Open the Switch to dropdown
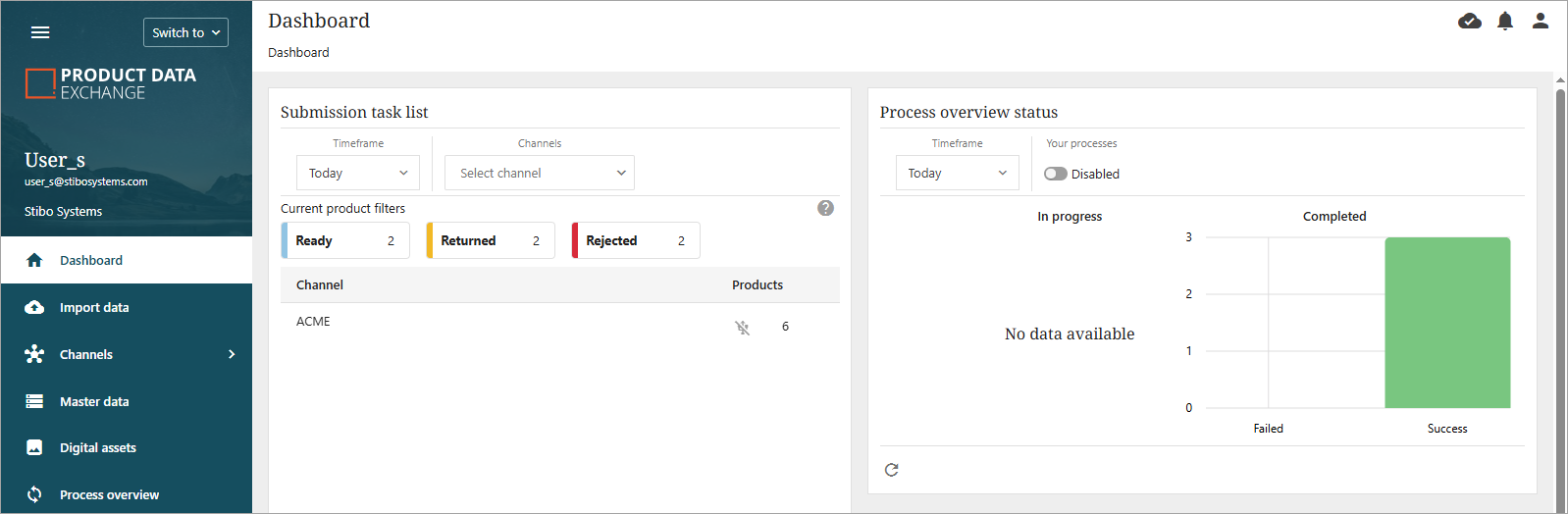This screenshot has height=514, width=1568. (x=185, y=32)
